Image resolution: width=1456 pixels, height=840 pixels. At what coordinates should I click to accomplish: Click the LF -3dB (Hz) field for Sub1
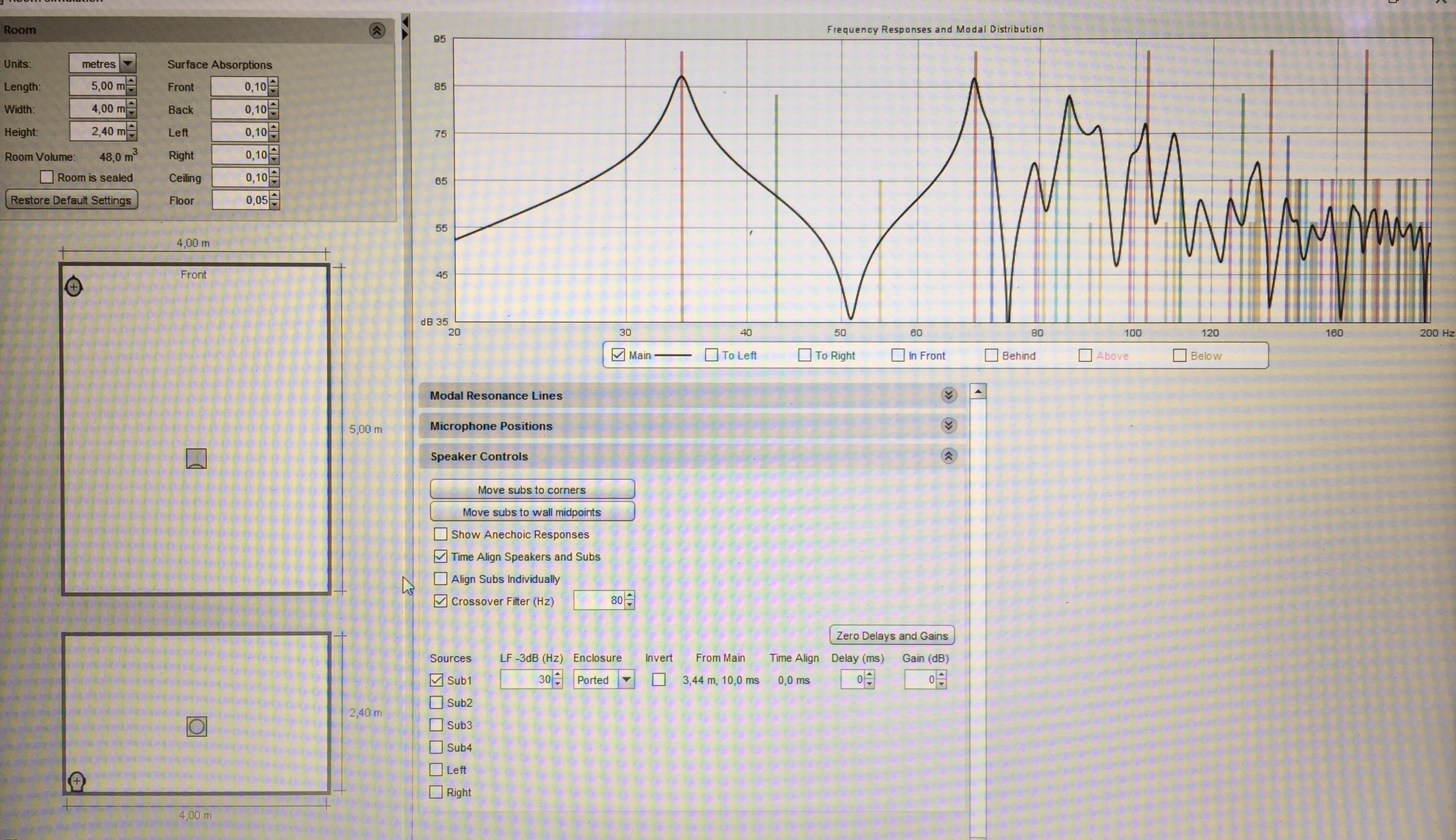(526, 679)
